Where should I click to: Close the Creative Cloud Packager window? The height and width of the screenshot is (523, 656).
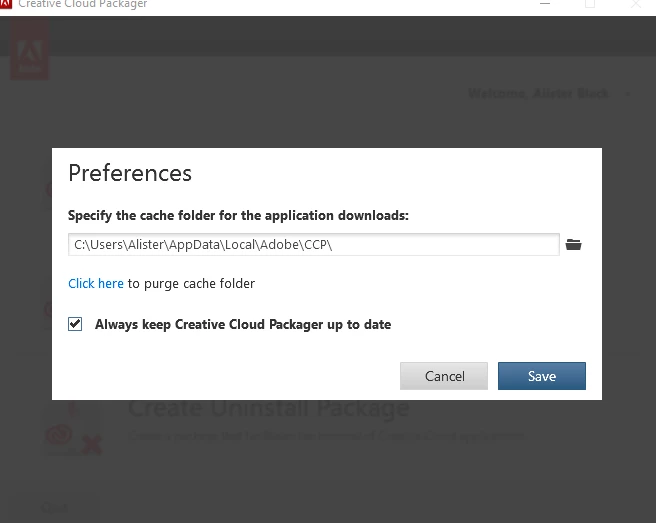point(636,4)
